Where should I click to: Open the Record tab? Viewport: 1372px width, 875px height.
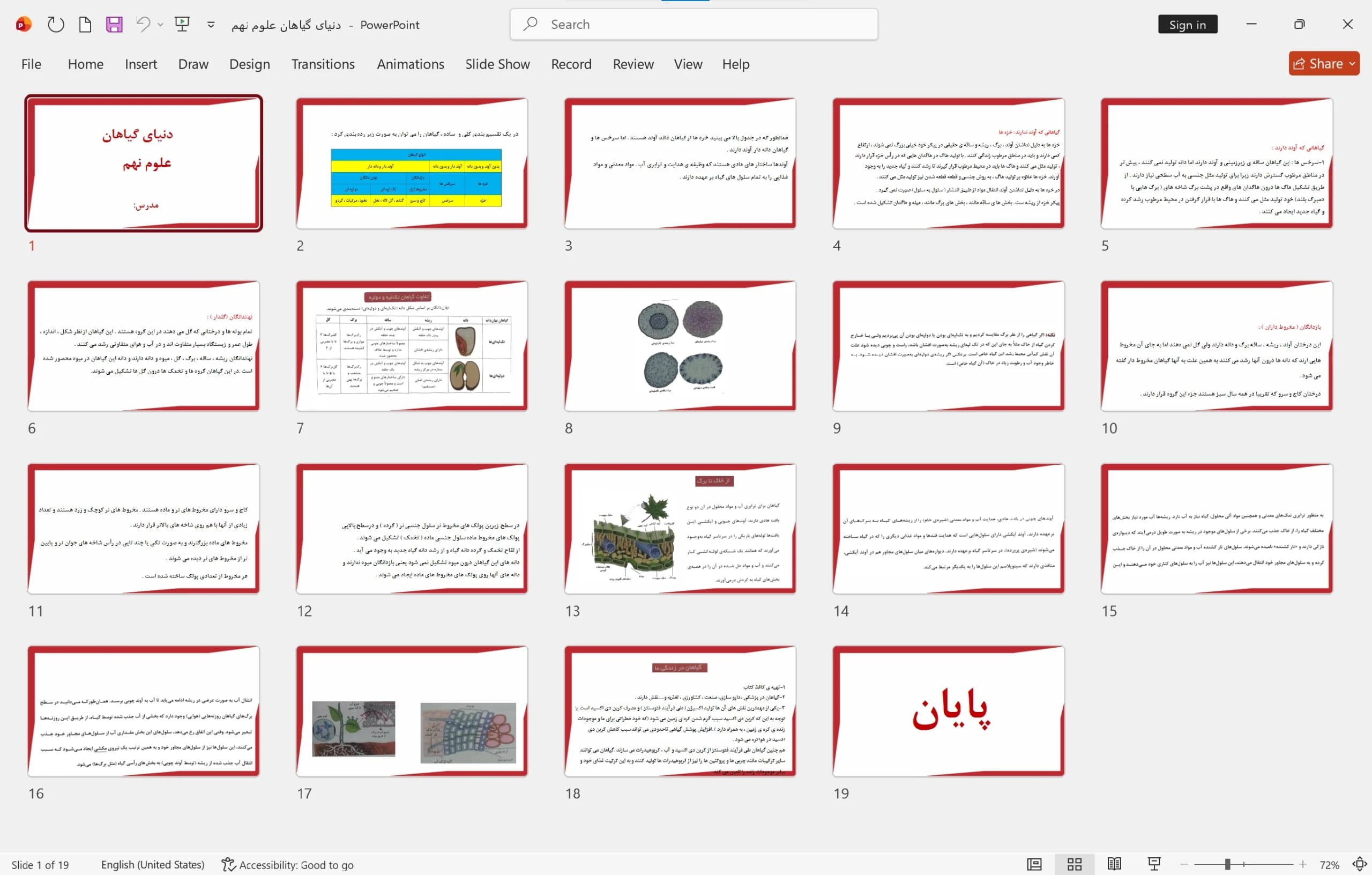[571, 64]
